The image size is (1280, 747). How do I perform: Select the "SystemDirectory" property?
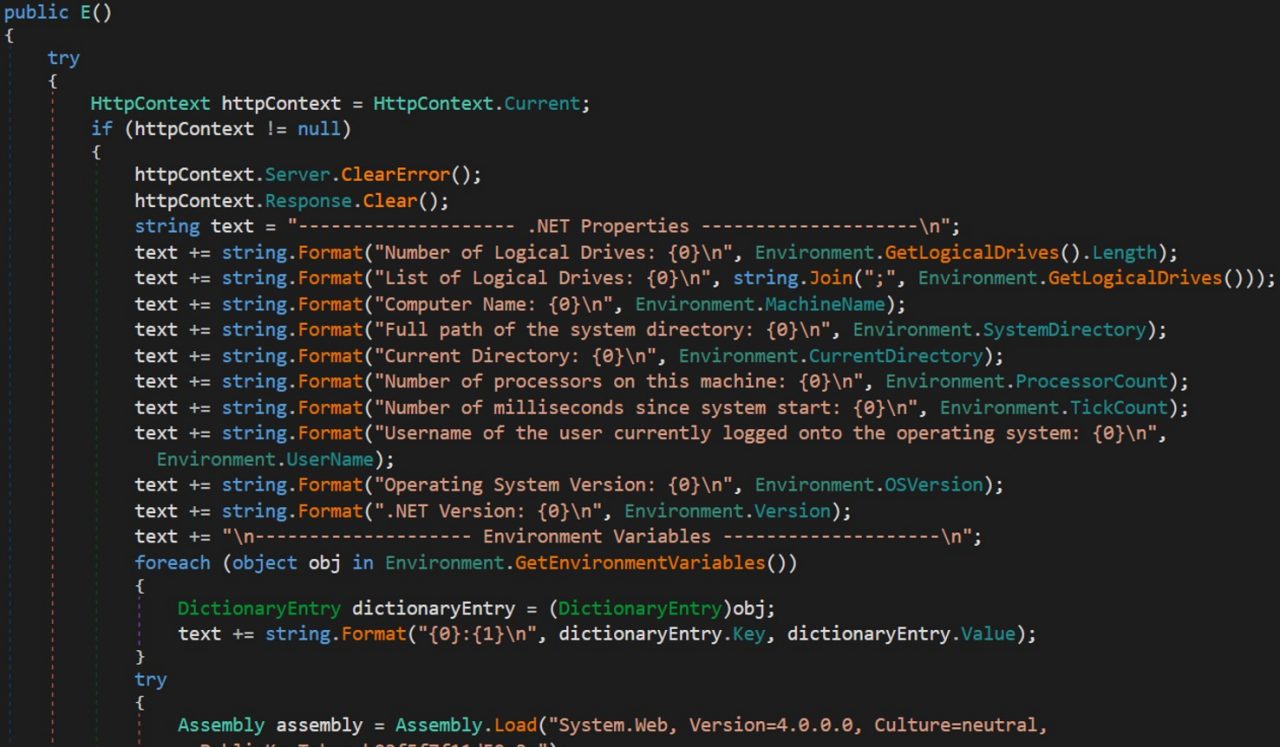click(1065, 330)
